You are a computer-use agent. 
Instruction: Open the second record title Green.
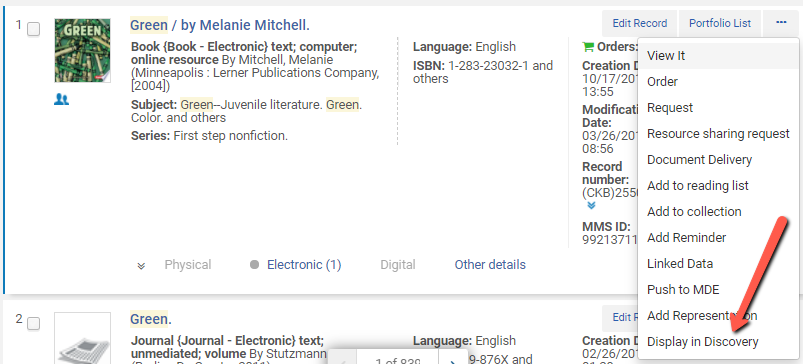click(x=151, y=319)
